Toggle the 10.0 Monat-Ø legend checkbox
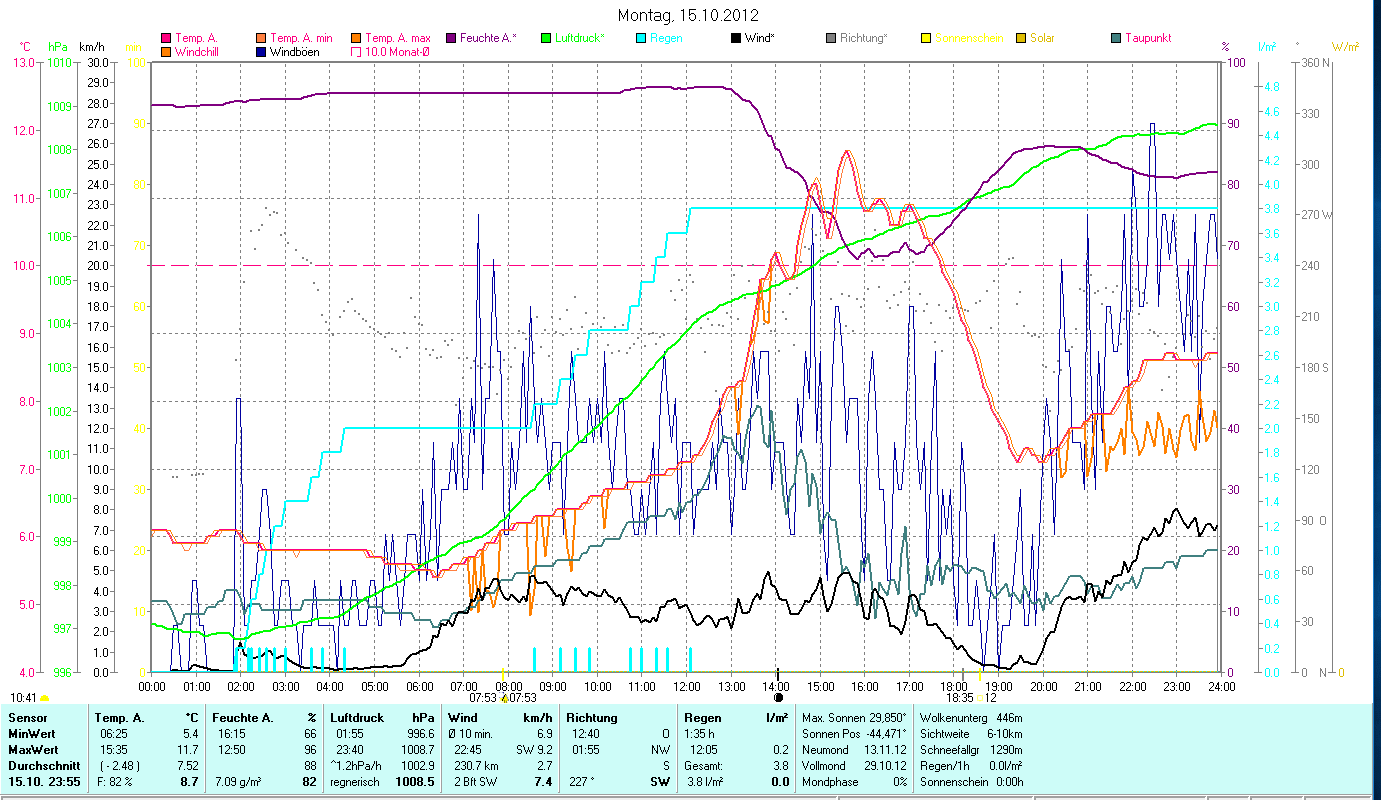1381x800 pixels. (357, 52)
